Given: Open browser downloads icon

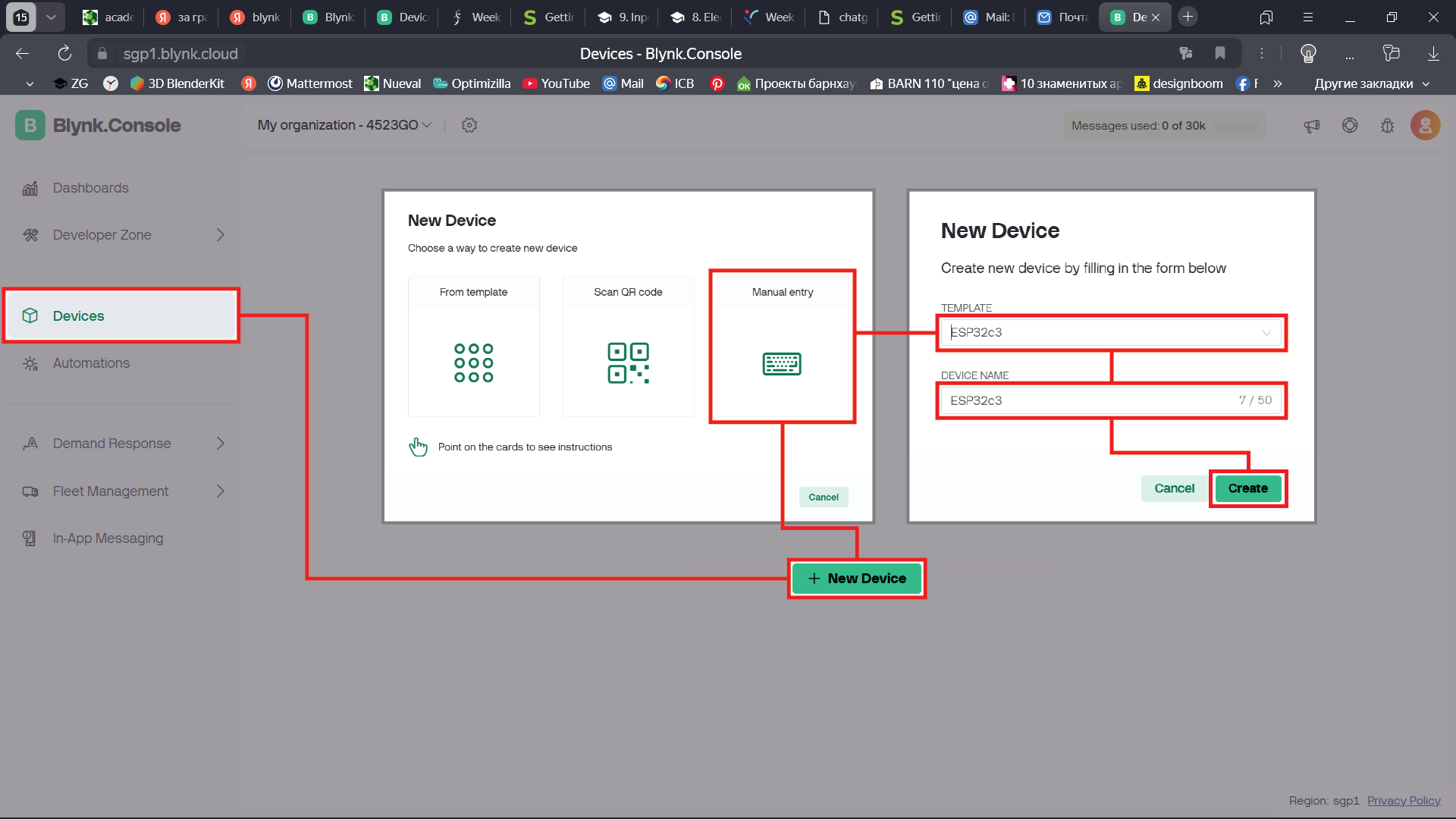Looking at the screenshot, I should (x=1433, y=54).
